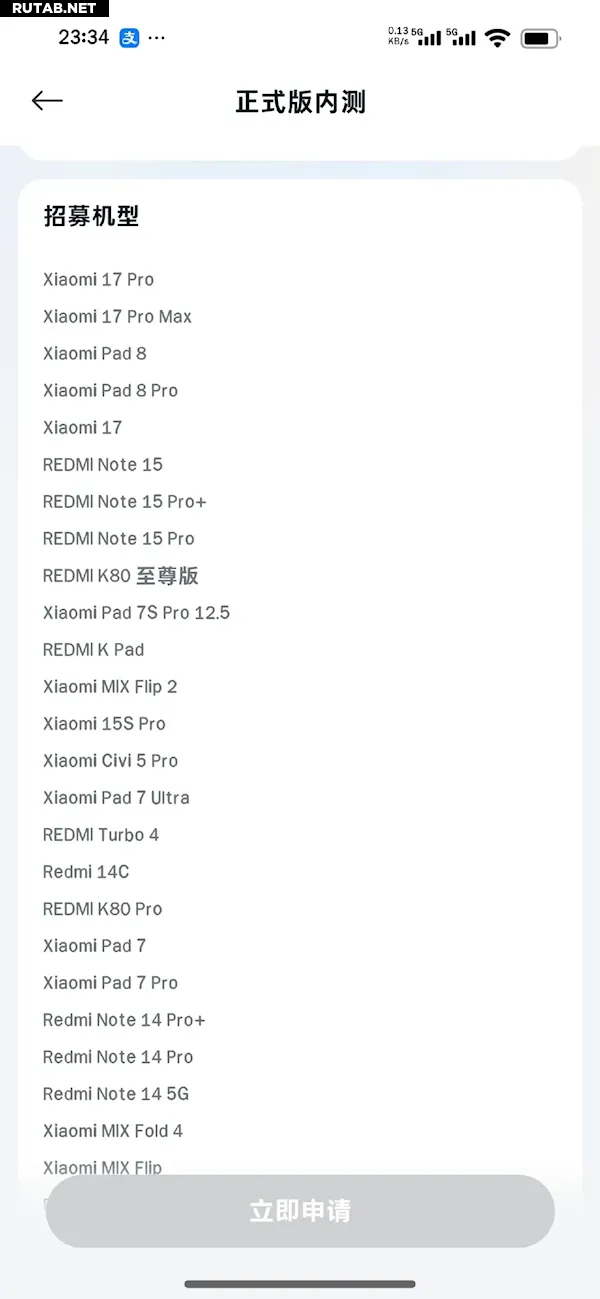Screen dimensions: 600x1299
Task: Choose Redmi 14C from model list
Action: (x=86, y=872)
